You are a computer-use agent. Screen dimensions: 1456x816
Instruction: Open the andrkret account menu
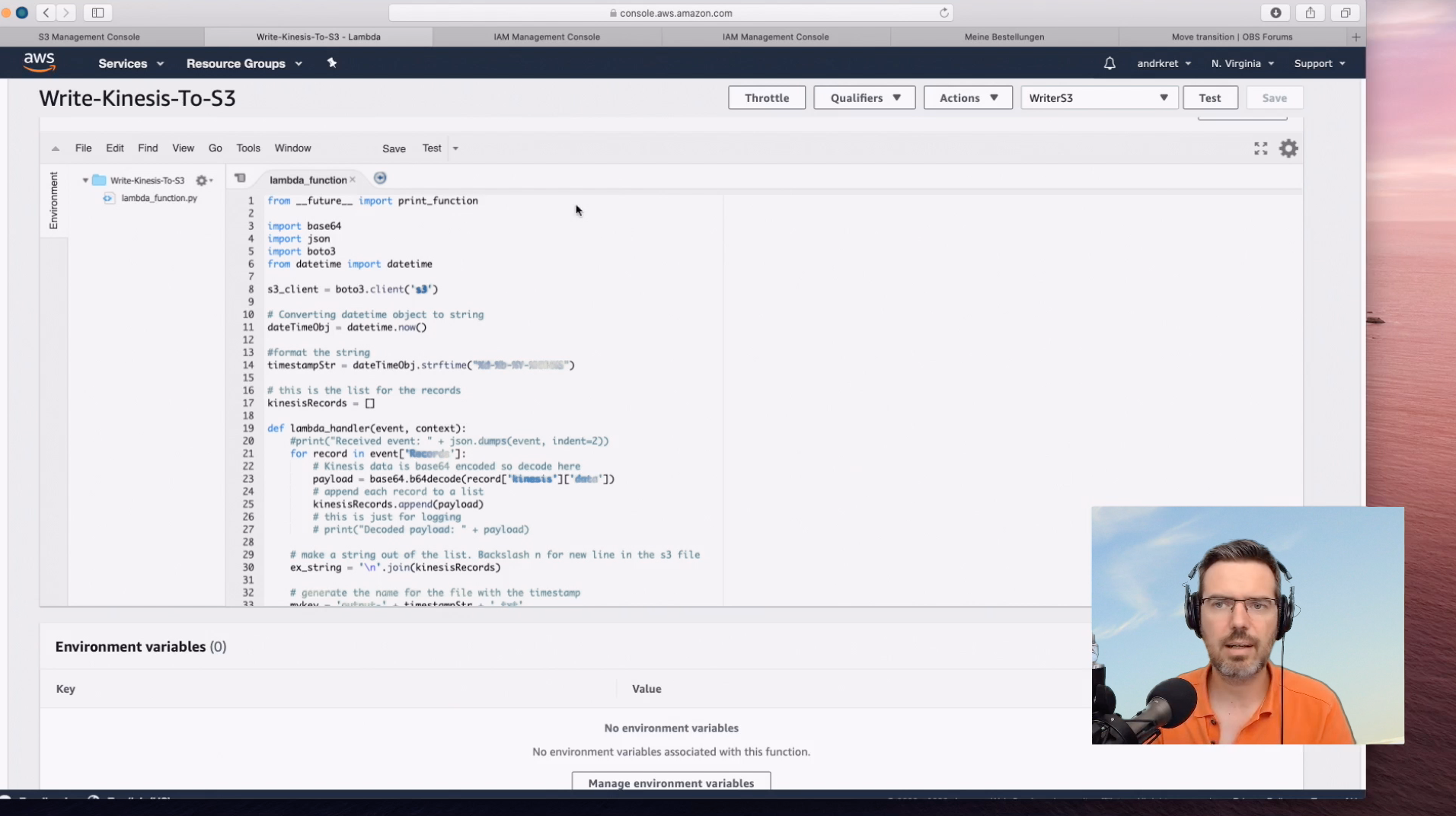click(1164, 63)
